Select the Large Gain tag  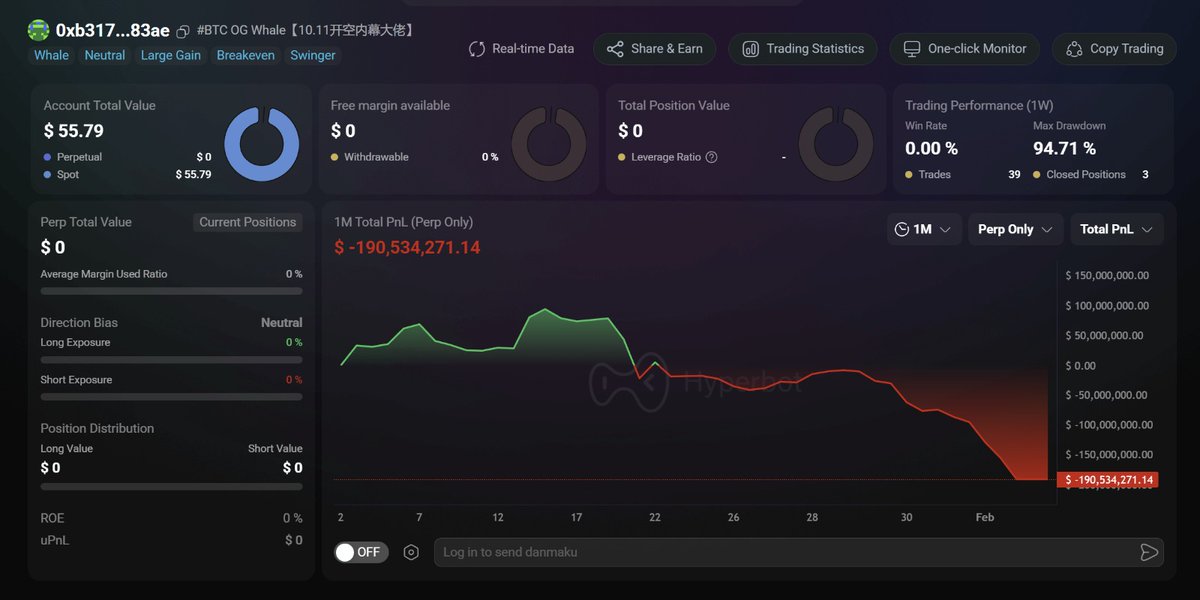(x=171, y=55)
